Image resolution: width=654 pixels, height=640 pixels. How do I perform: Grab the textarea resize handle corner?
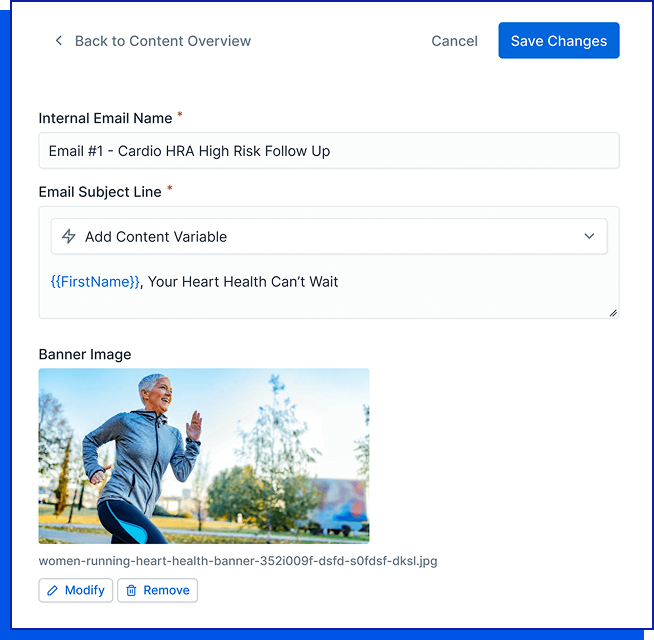613,312
